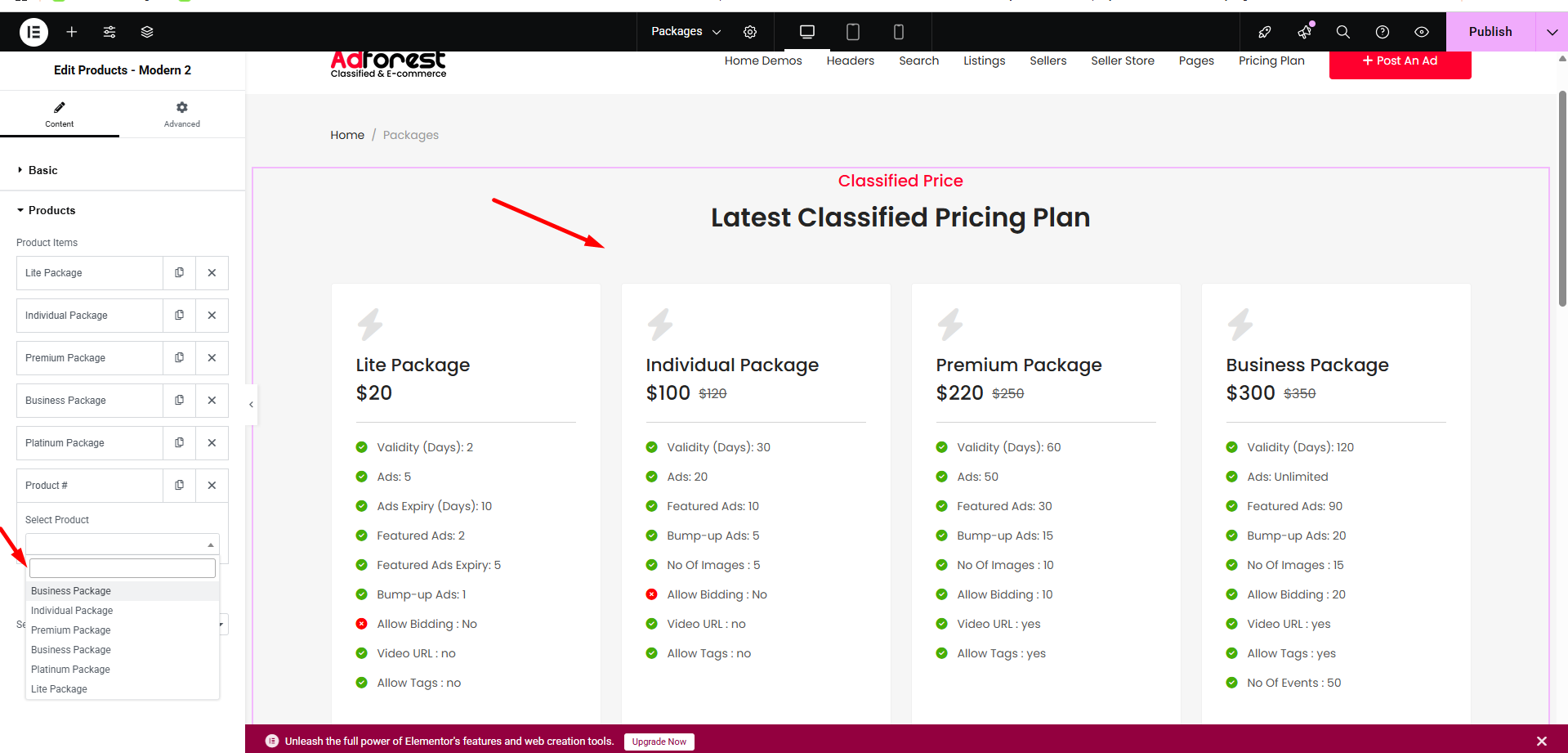Click the Publish button
This screenshot has height=753, width=1568.
coord(1490,32)
